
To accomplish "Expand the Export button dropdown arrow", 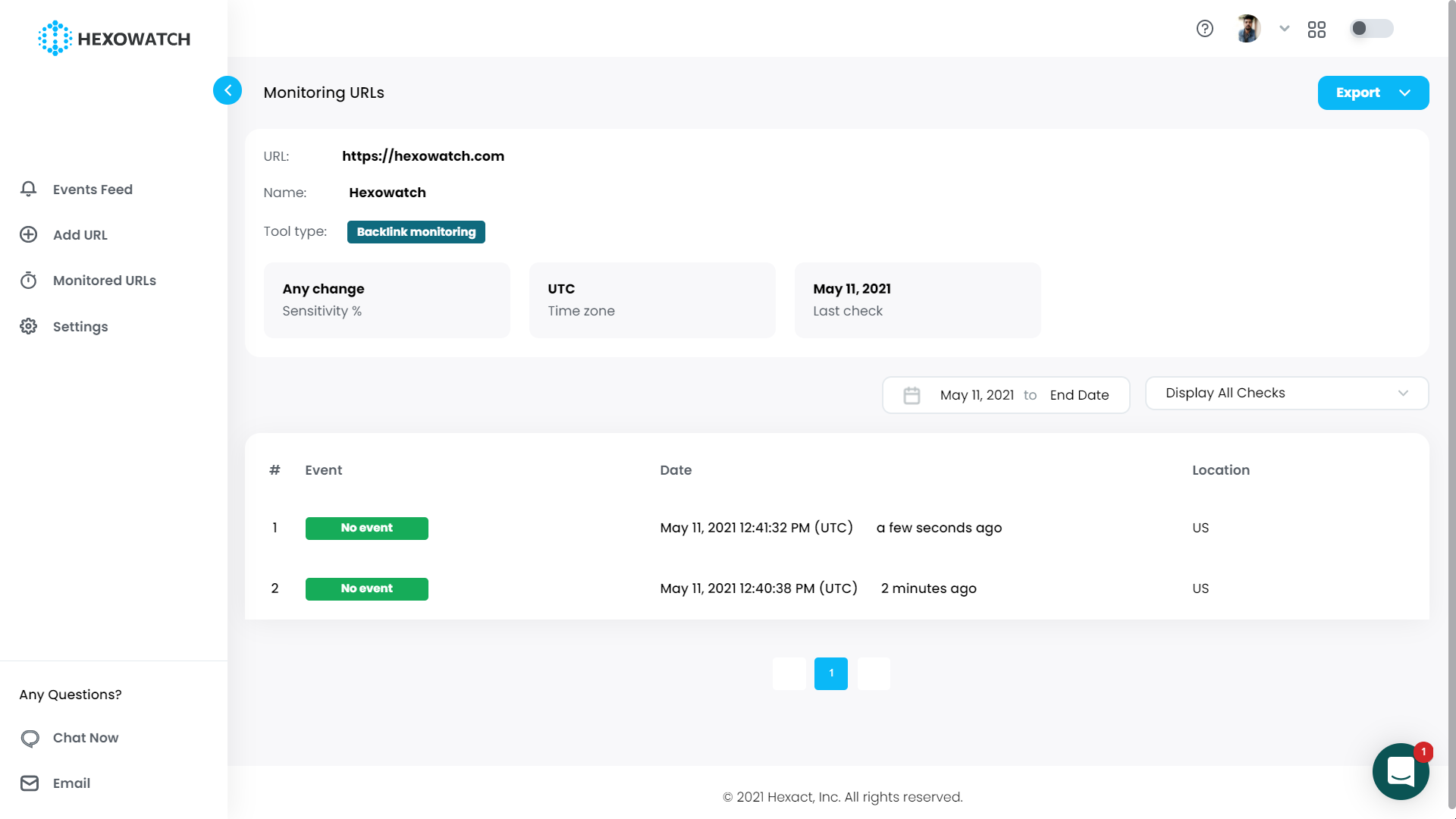I will tap(1405, 93).
